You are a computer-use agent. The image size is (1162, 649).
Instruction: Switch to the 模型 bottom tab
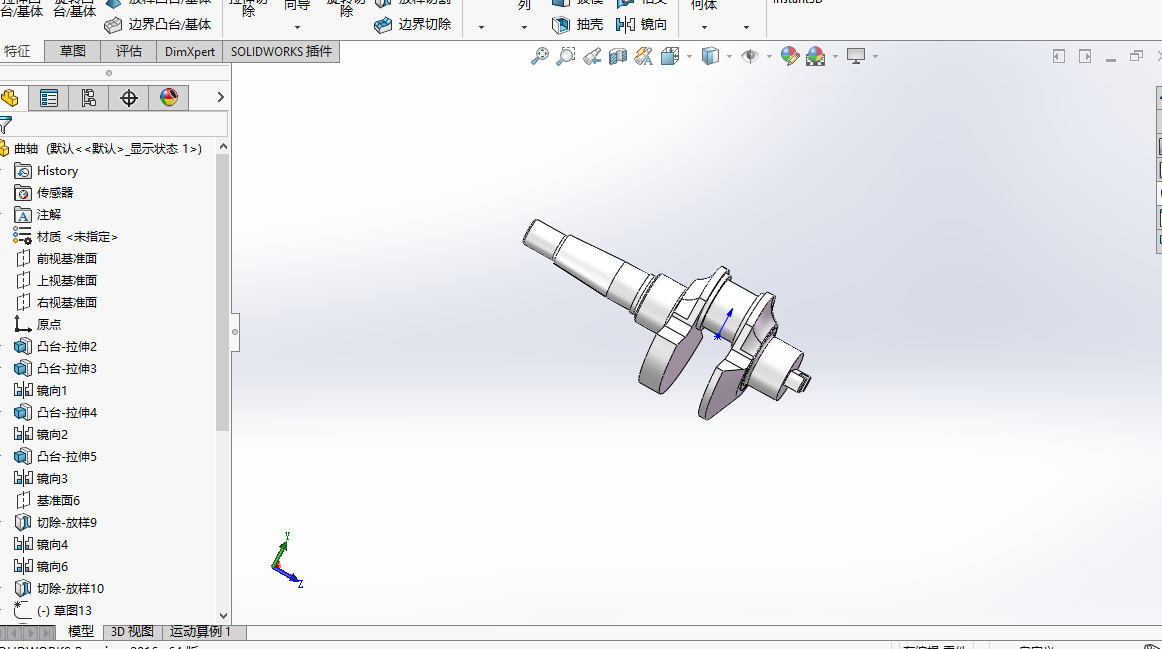coord(81,632)
